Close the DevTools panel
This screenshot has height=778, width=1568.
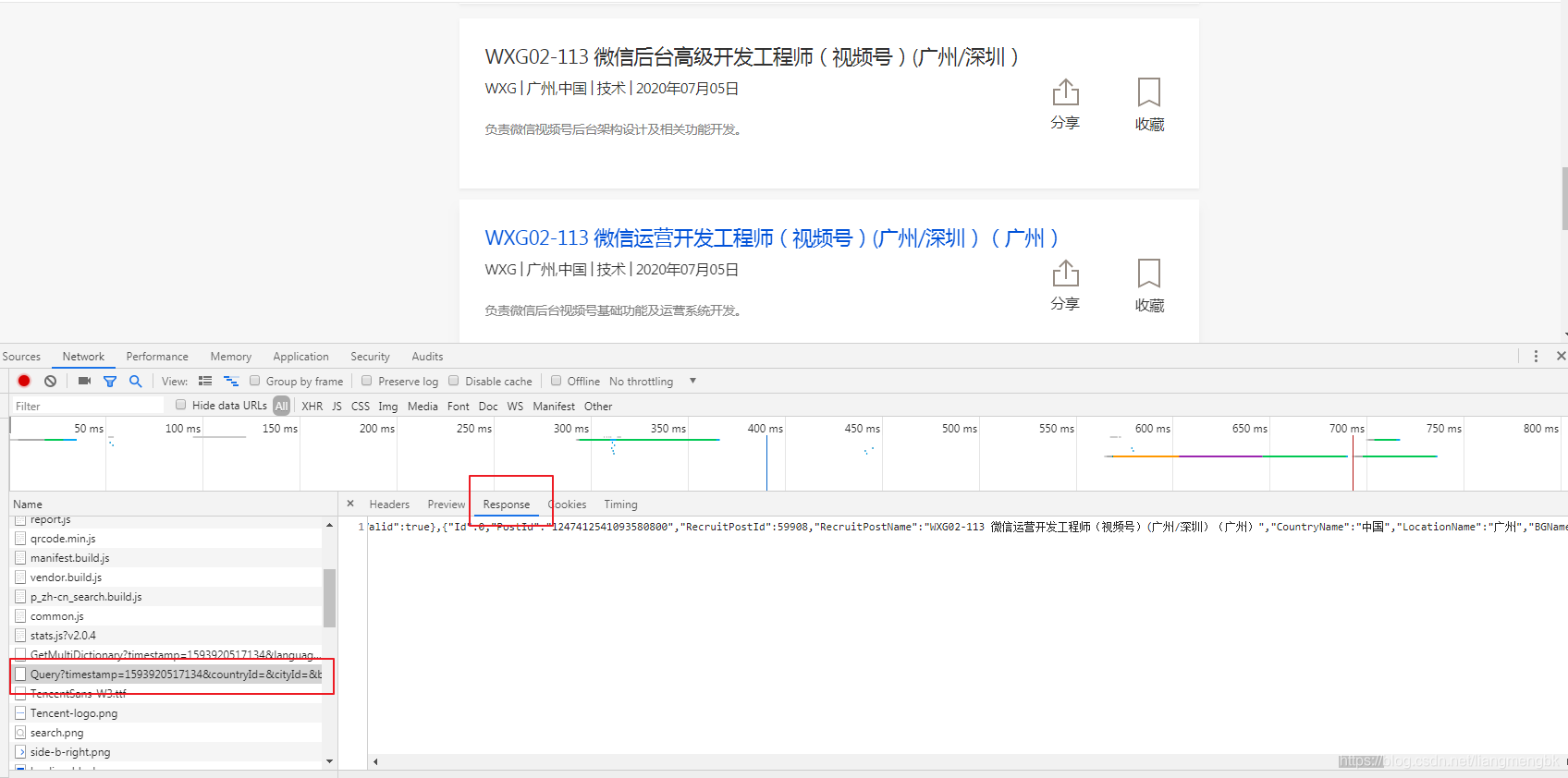1561,356
